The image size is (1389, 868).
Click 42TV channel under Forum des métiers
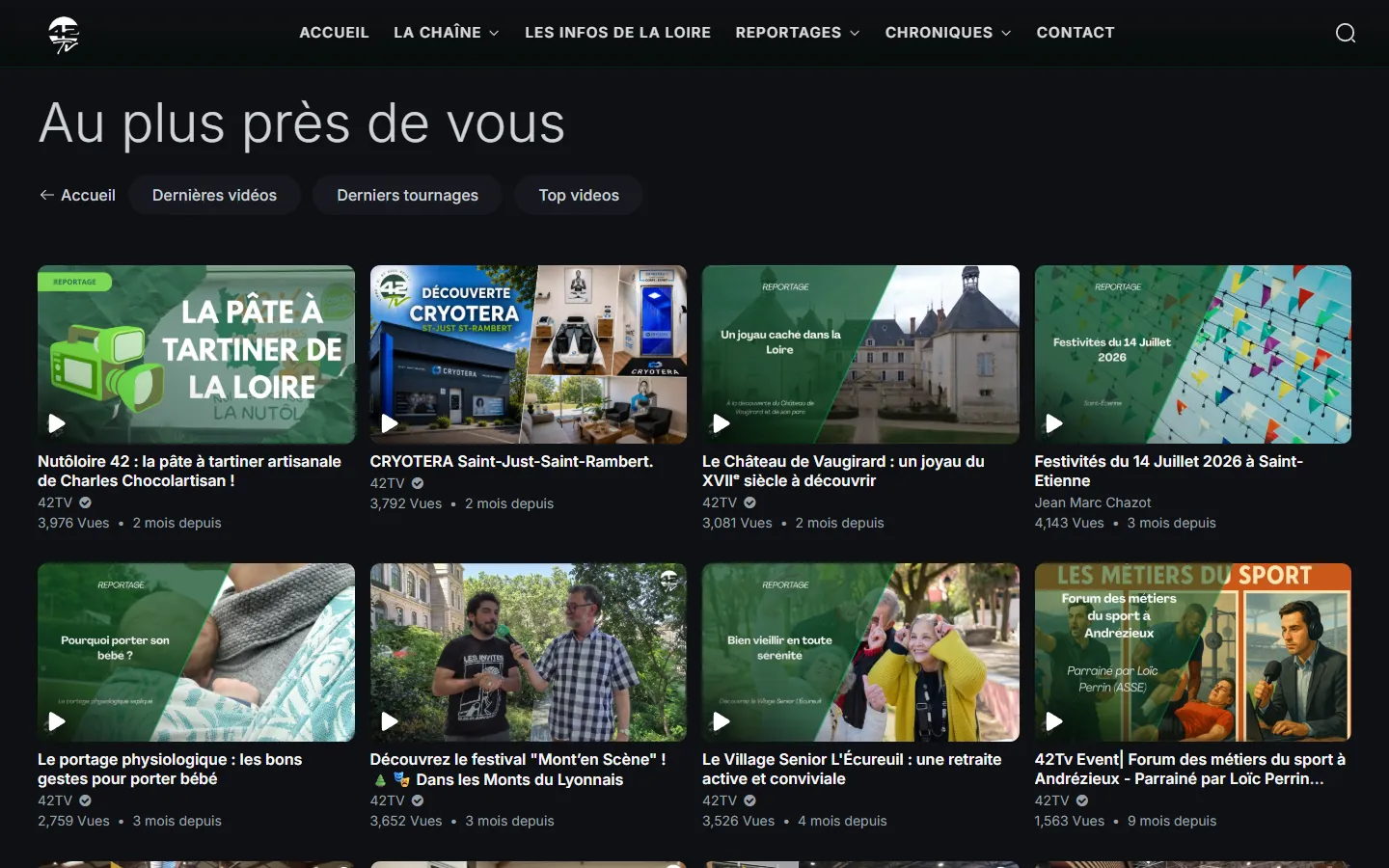(x=1052, y=800)
